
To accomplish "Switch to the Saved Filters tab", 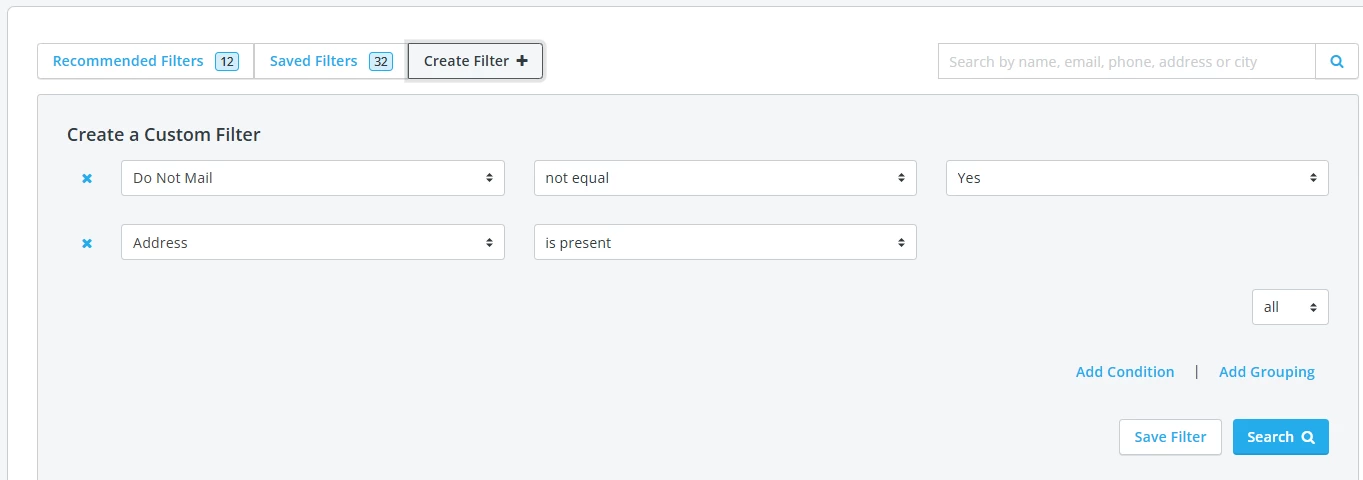I will [314, 61].
